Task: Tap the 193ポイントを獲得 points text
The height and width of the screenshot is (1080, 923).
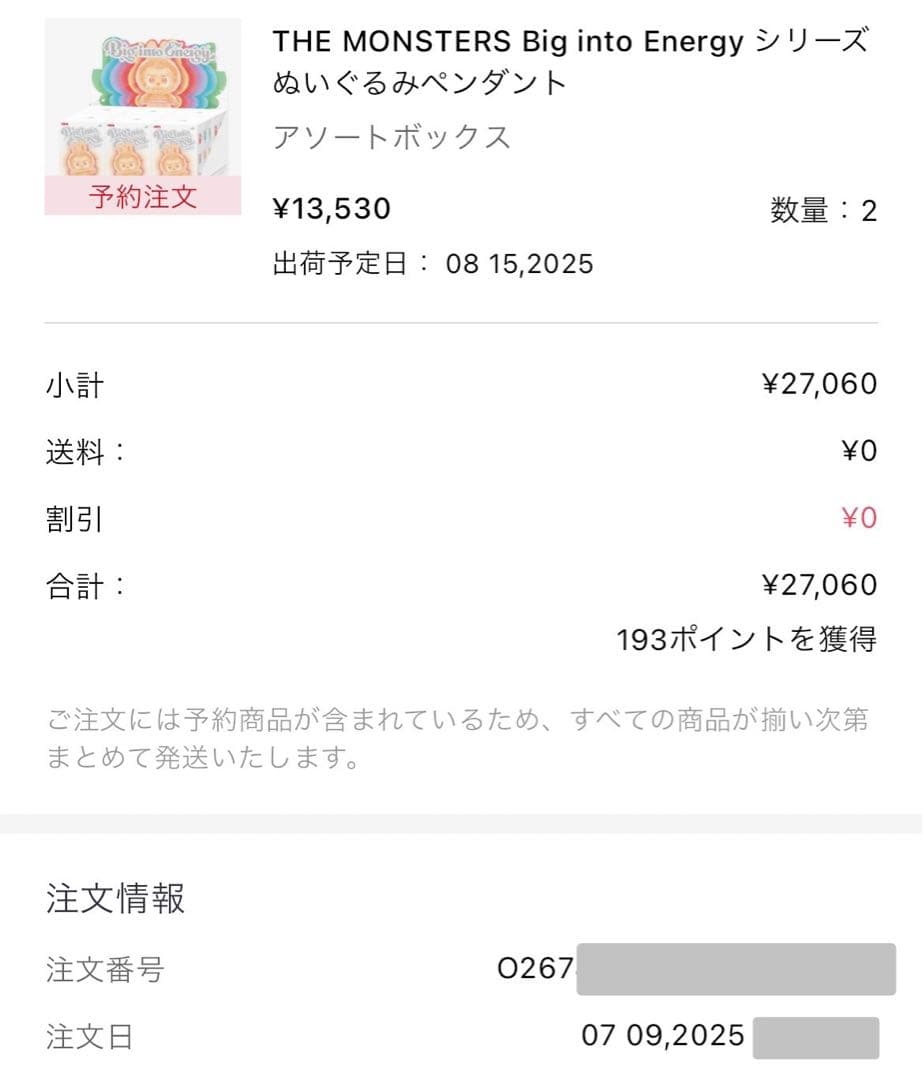Action: tap(746, 639)
